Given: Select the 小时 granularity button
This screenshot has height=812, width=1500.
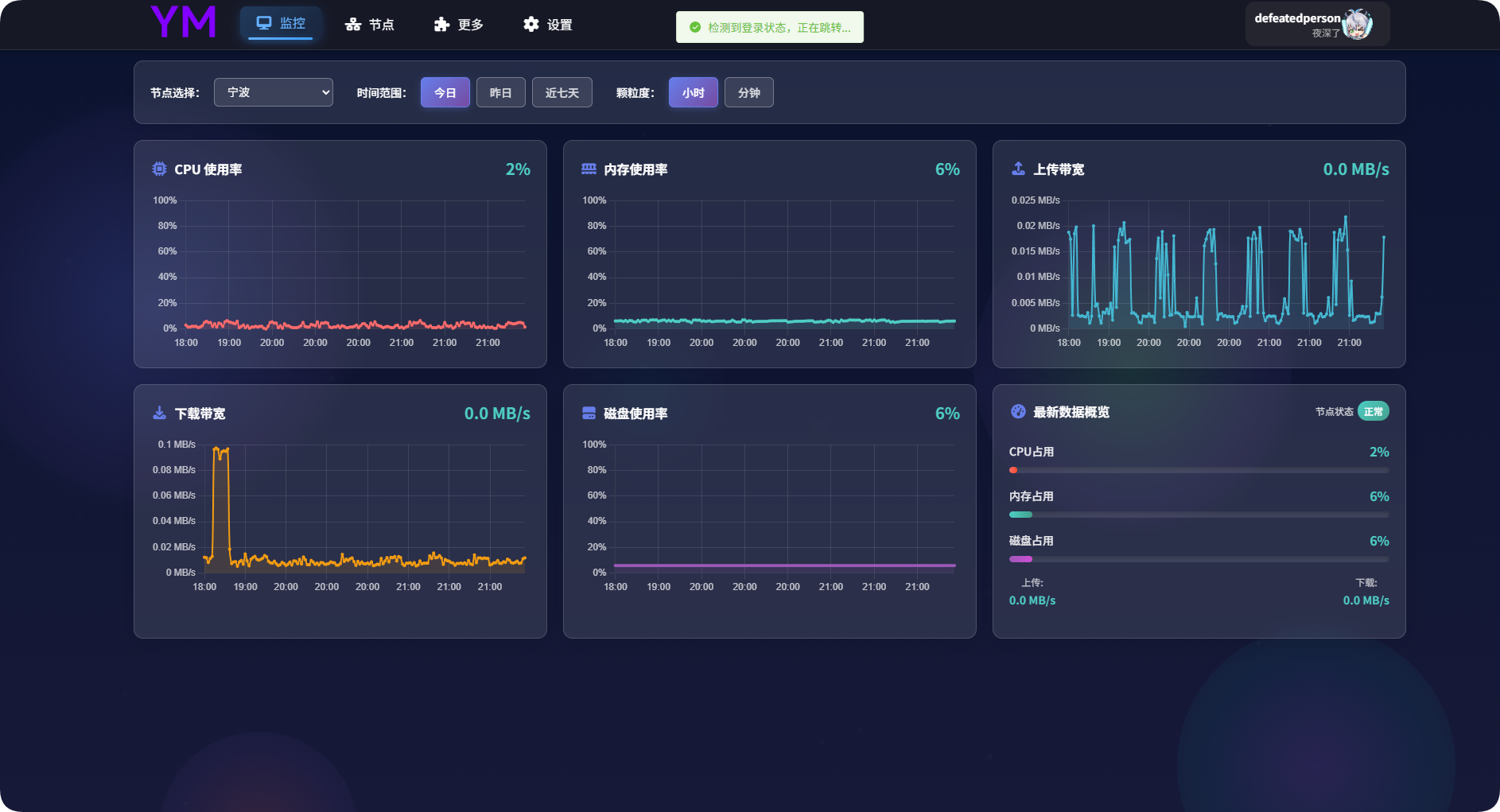Looking at the screenshot, I should [x=693, y=92].
